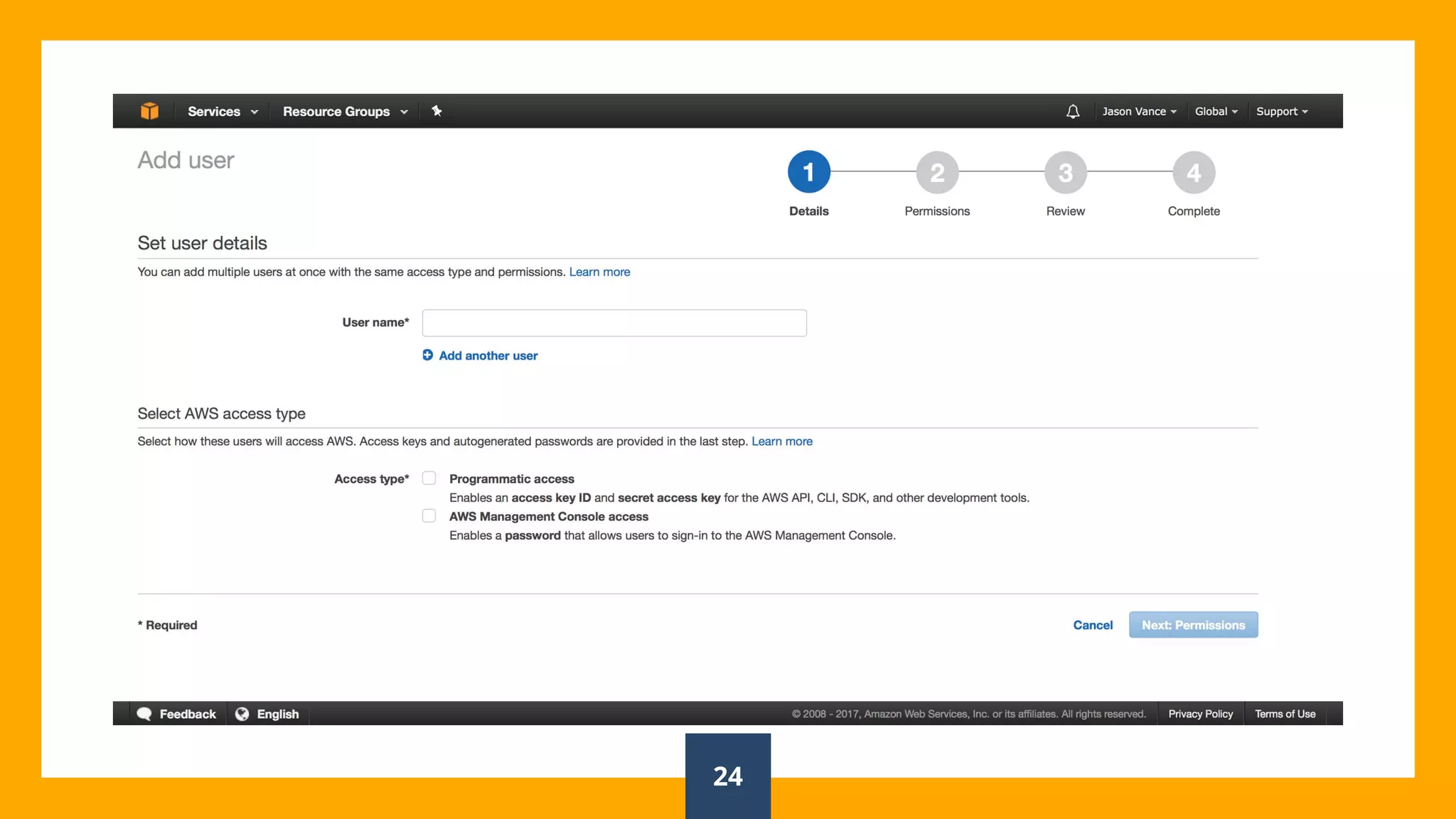Enable AWS Management Console access checkbox

tap(429, 516)
